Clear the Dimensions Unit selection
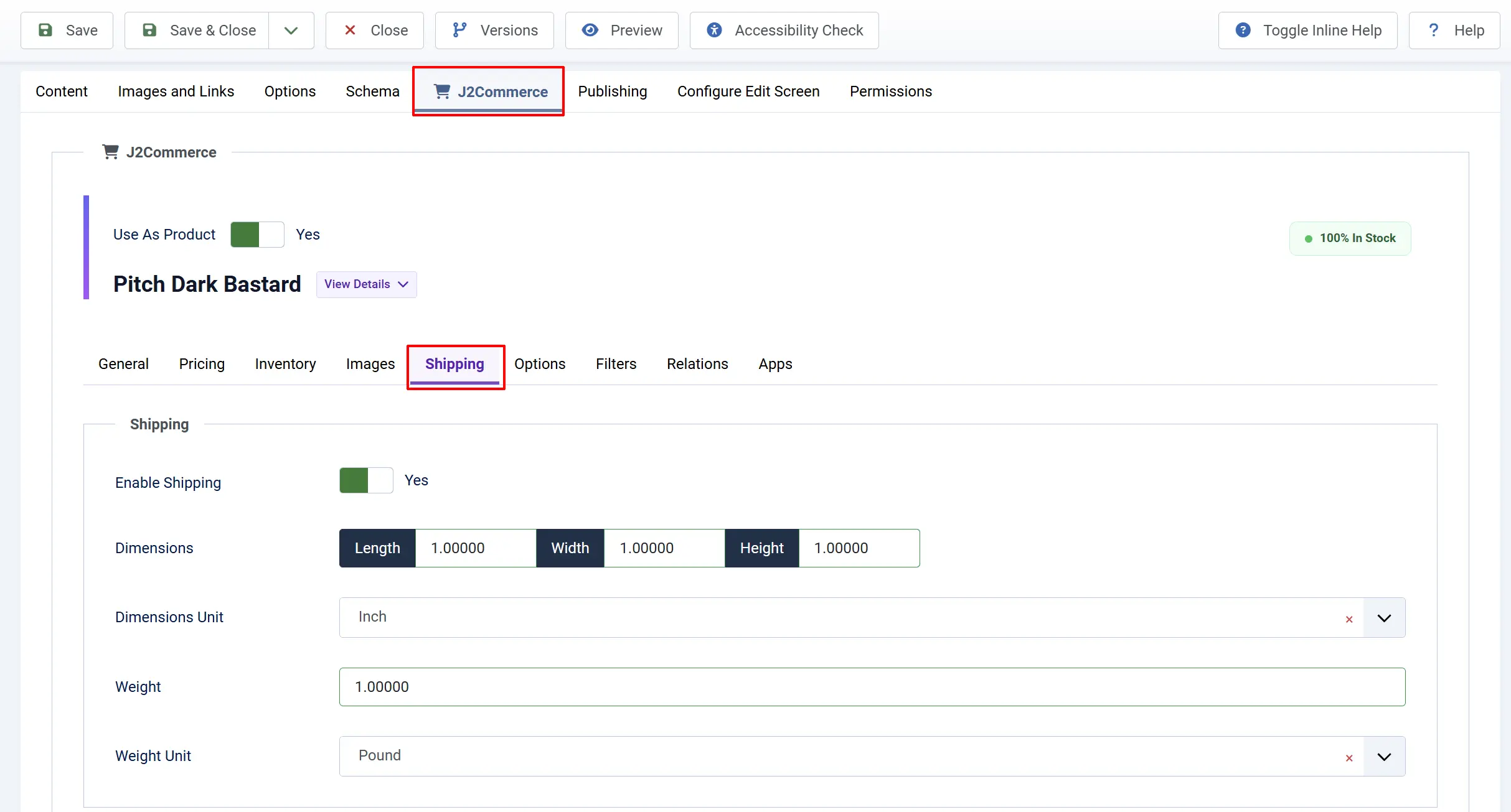The height and width of the screenshot is (812, 1511). (x=1349, y=619)
